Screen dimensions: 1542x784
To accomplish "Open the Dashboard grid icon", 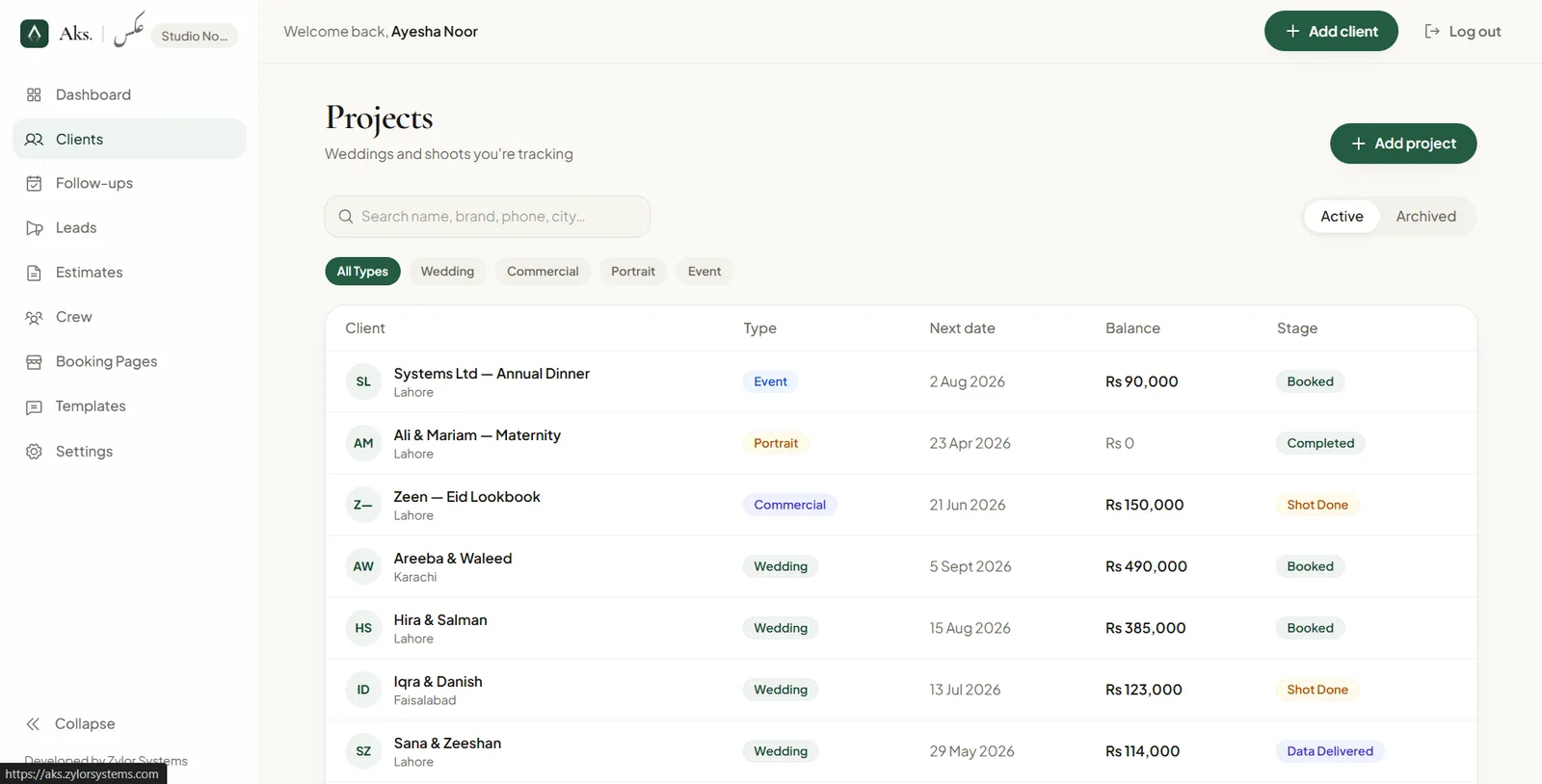I will pos(34,94).
